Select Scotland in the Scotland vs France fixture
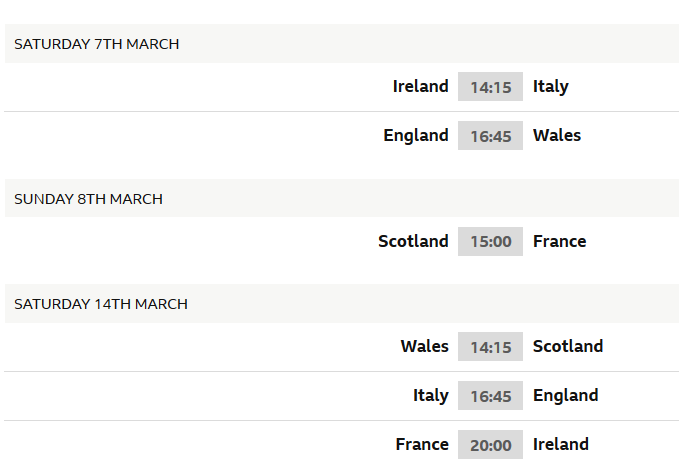The width and height of the screenshot is (679, 474). [413, 242]
